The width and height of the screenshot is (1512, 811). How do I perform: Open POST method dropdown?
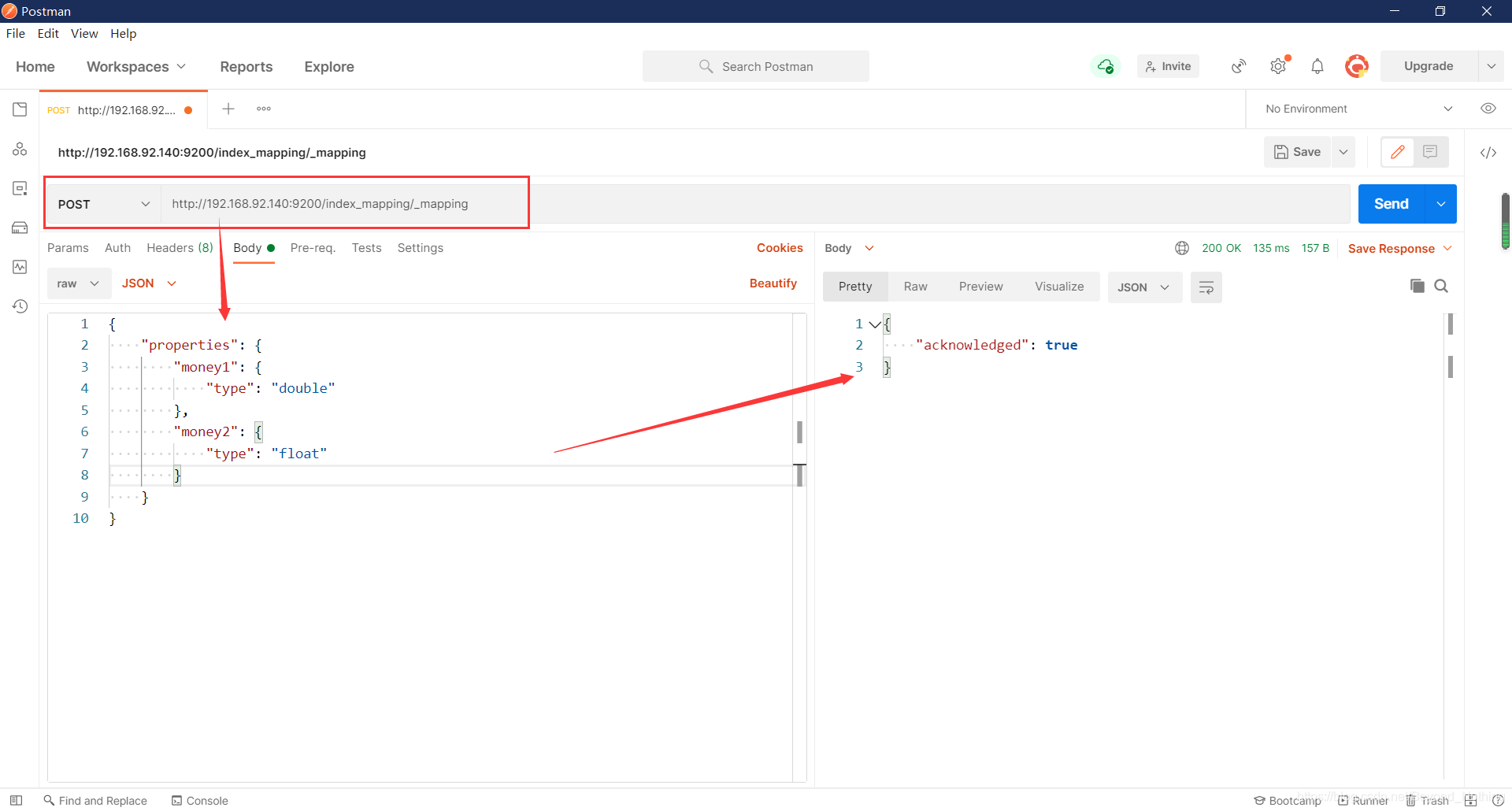coord(104,204)
